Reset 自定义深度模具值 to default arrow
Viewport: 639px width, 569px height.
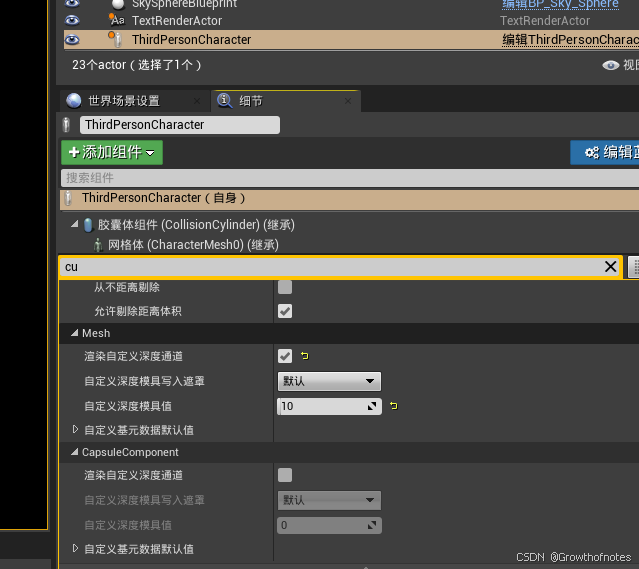(393, 406)
